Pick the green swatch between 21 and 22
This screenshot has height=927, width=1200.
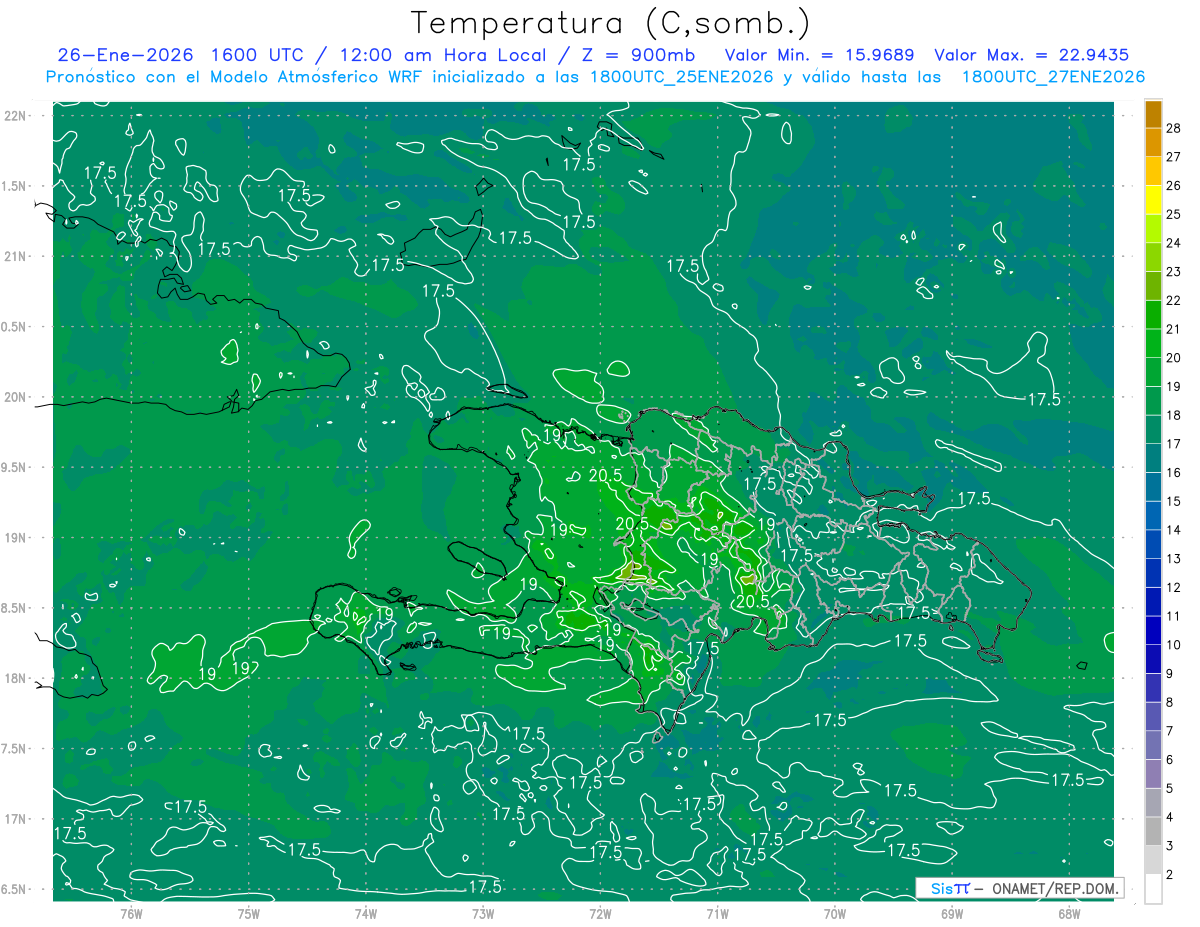pos(1153,315)
